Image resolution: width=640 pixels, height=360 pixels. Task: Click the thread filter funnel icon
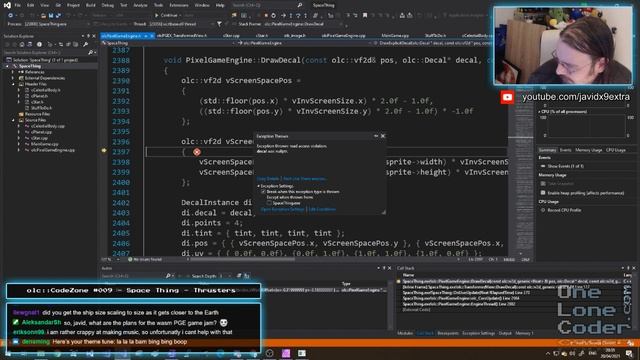tap(219, 24)
